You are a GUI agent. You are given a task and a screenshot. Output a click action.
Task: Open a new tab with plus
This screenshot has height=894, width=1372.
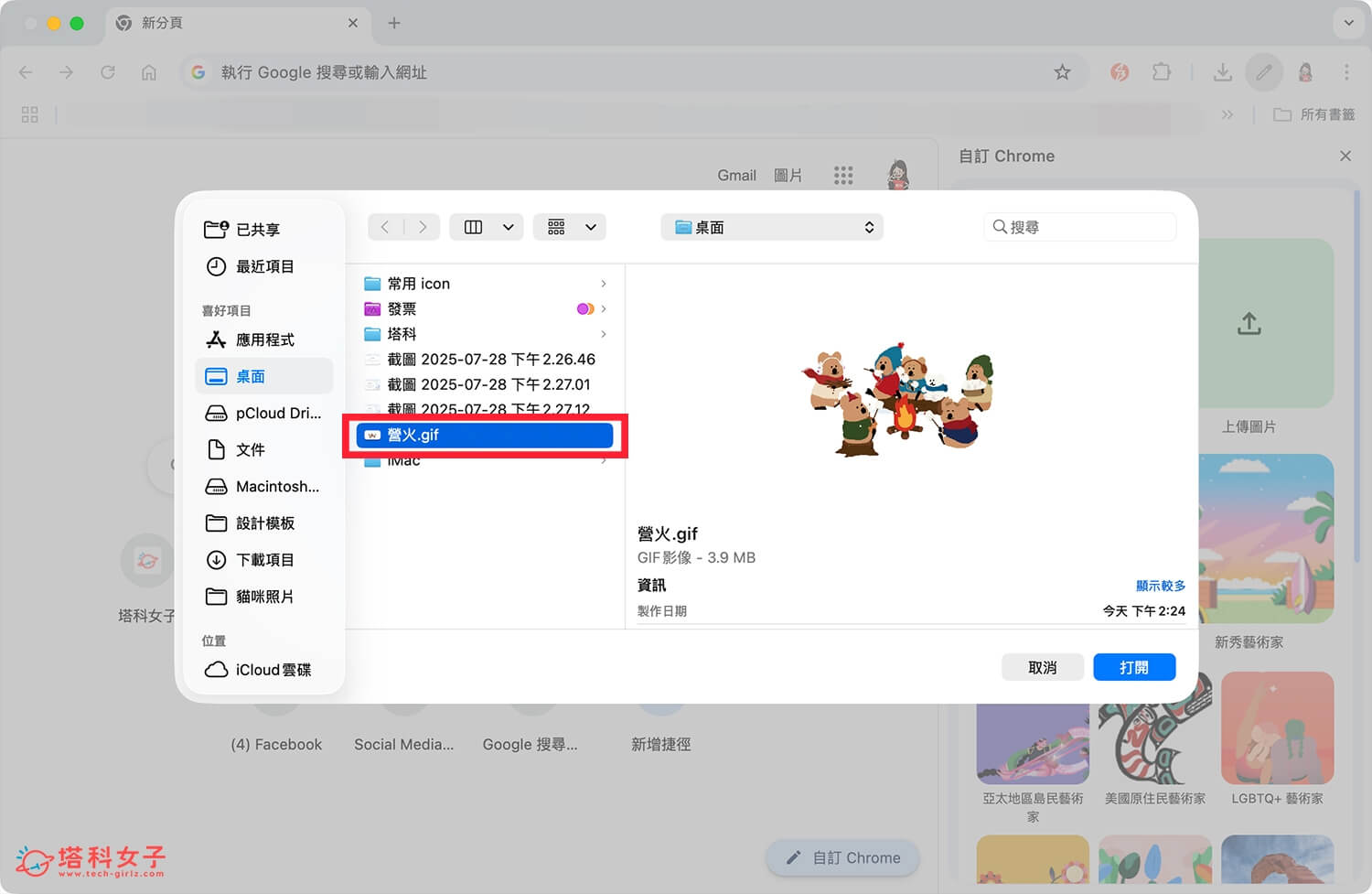pyautogui.click(x=394, y=23)
